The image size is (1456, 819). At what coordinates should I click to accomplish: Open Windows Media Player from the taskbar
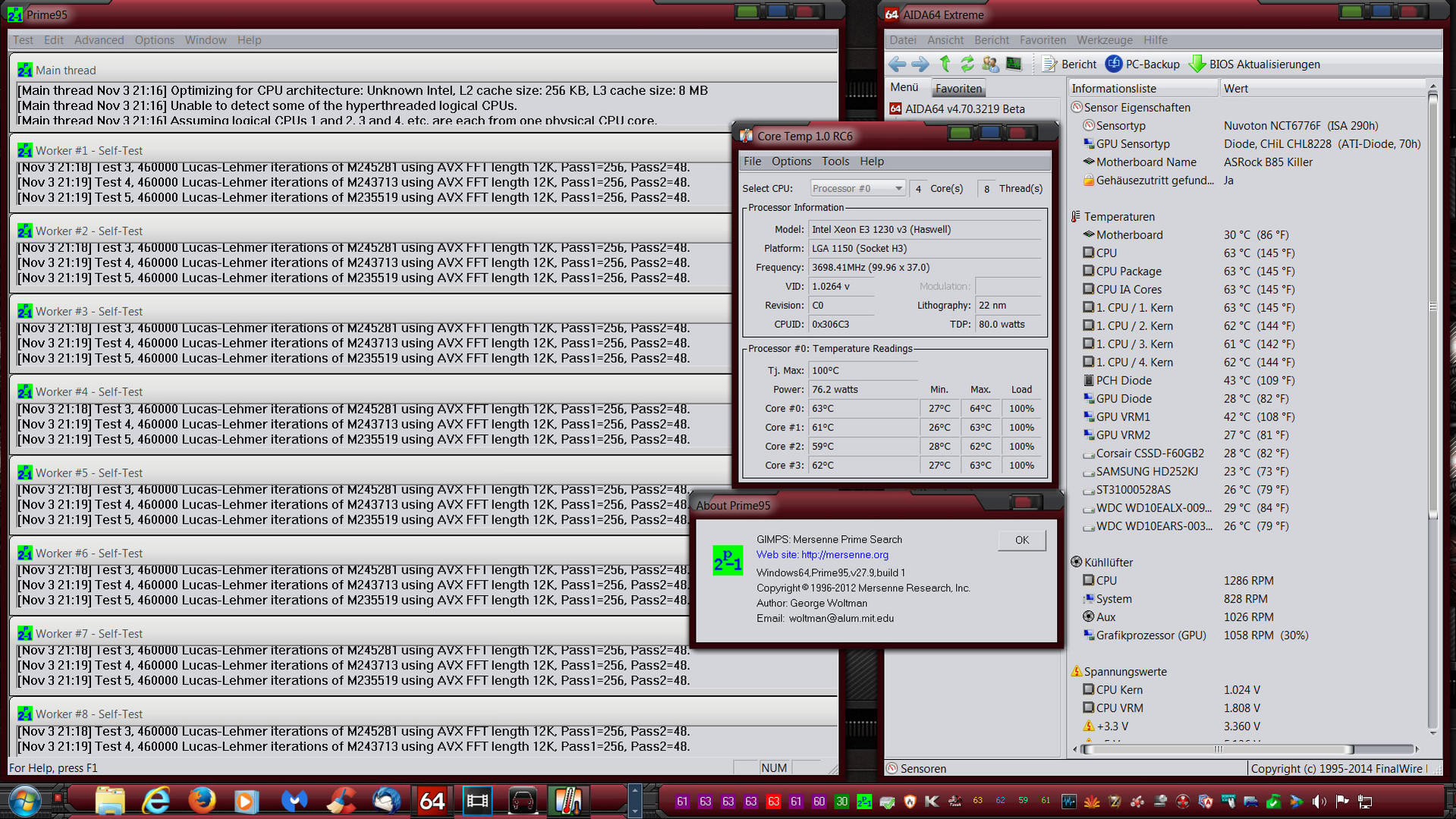pyautogui.click(x=247, y=802)
